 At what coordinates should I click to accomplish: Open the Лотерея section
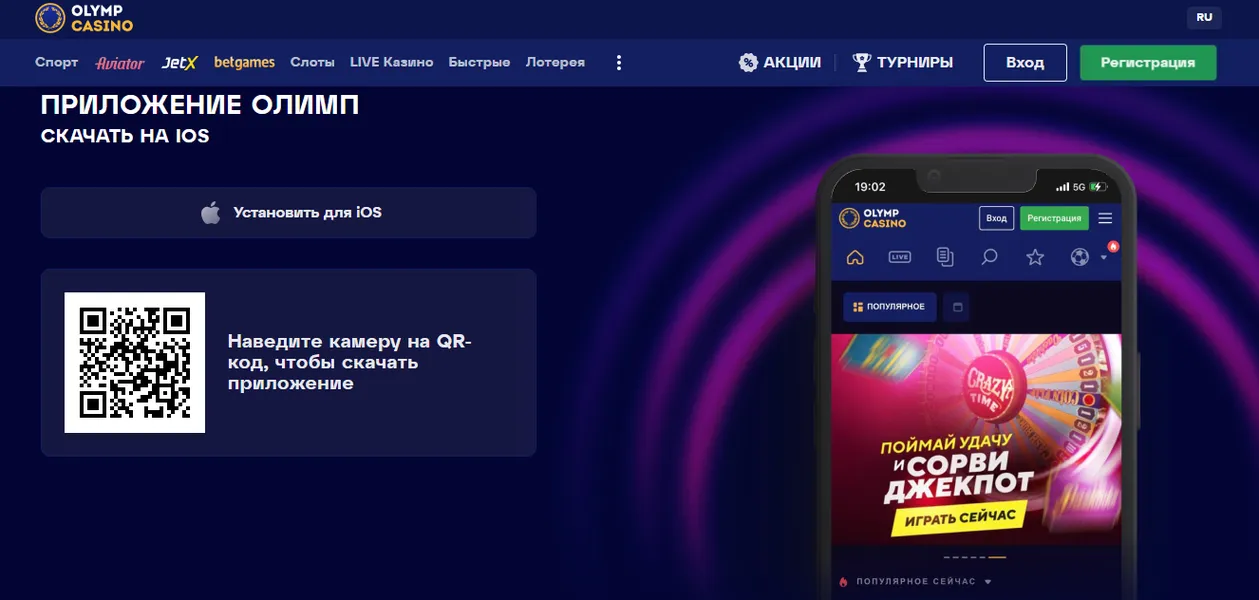(x=555, y=62)
